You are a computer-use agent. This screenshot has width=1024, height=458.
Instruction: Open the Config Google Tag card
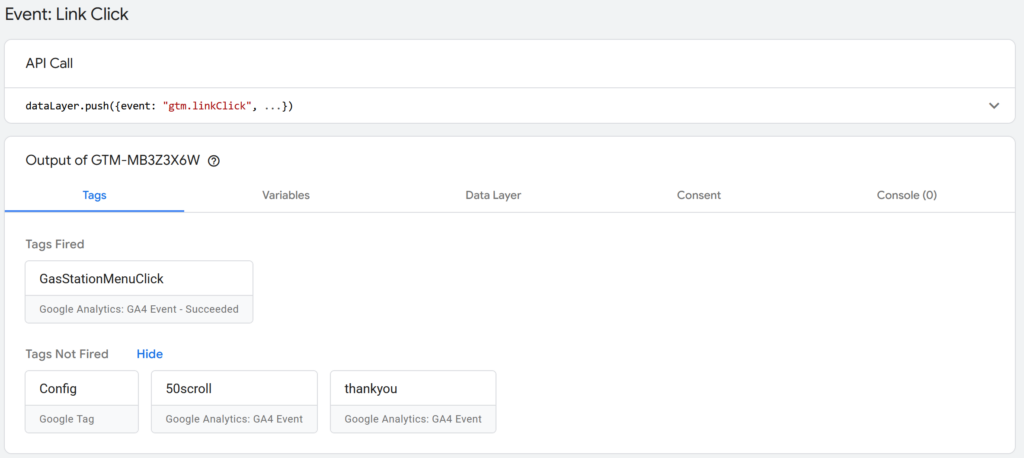pyautogui.click(x=82, y=401)
